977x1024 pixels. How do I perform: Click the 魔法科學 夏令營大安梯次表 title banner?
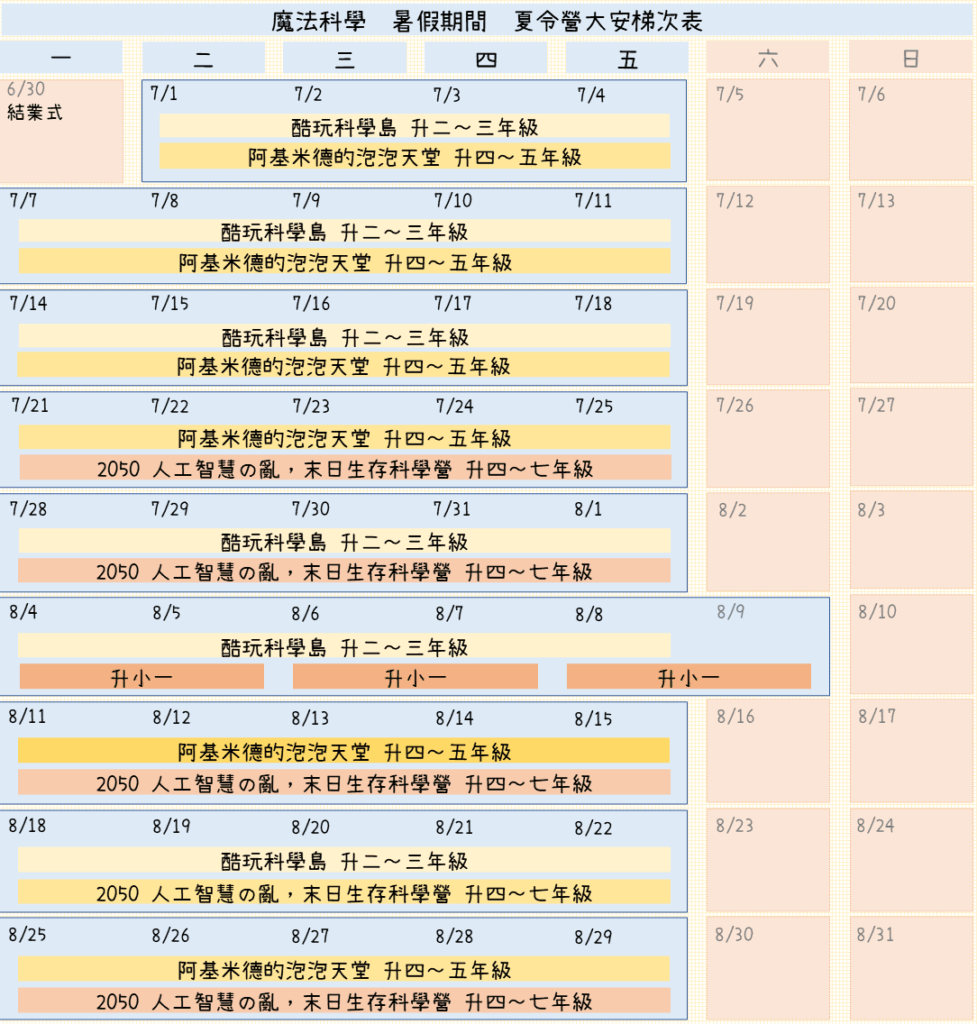(x=487, y=21)
